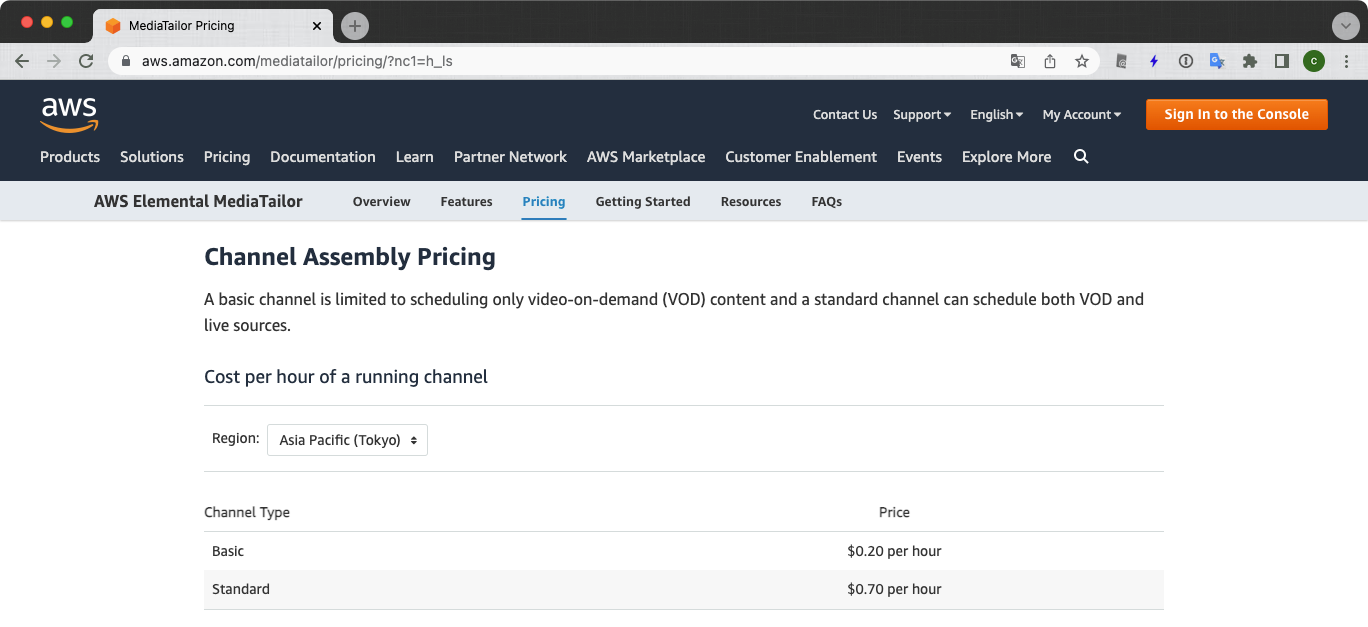Screen dimensions: 1368x627
Task: Switch to the Resources tab
Action: tap(751, 202)
